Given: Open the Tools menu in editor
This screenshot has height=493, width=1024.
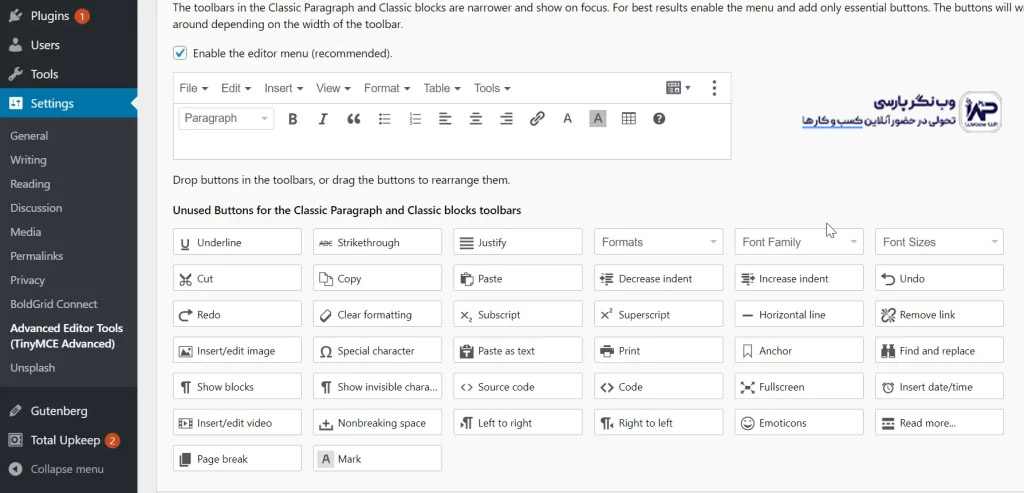Looking at the screenshot, I should point(492,88).
